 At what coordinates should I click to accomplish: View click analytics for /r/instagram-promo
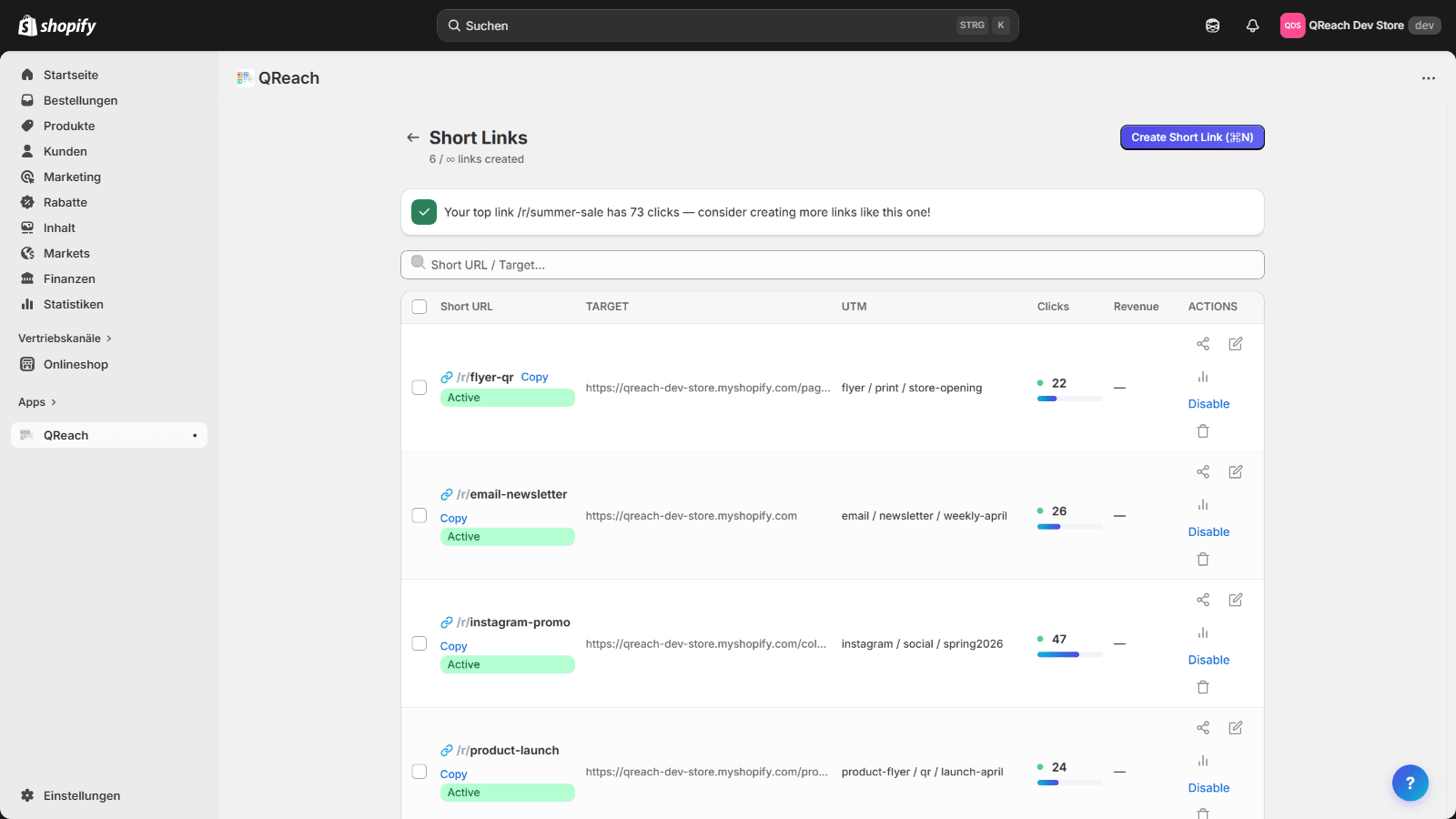click(1202, 632)
